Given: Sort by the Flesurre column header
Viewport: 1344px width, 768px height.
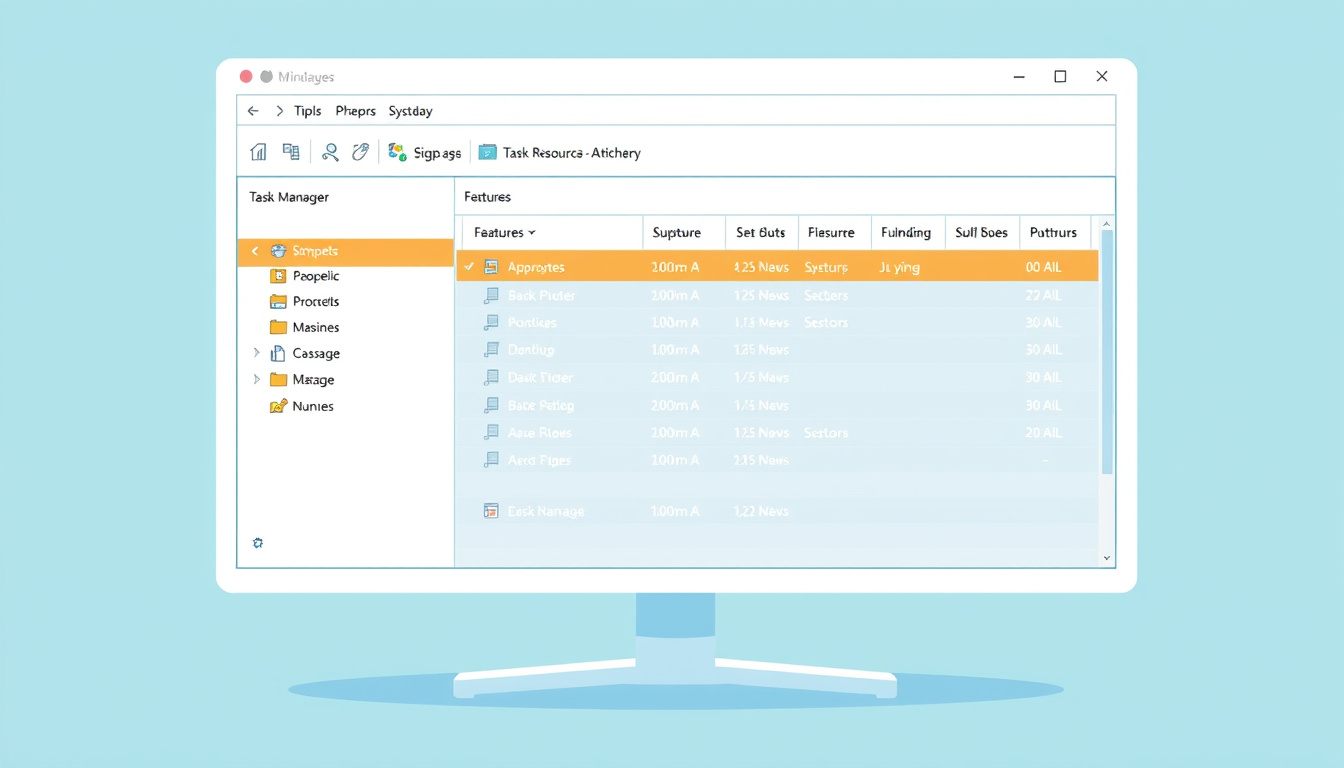Looking at the screenshot, I should (831, 232).
